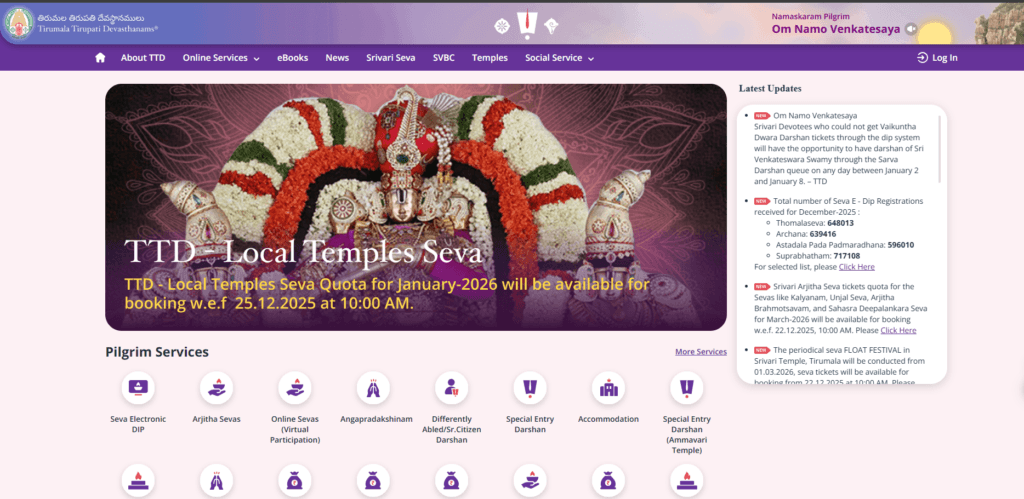
Task: Click the Home icon in navigation bar
Action: click(x=100, y=57)
